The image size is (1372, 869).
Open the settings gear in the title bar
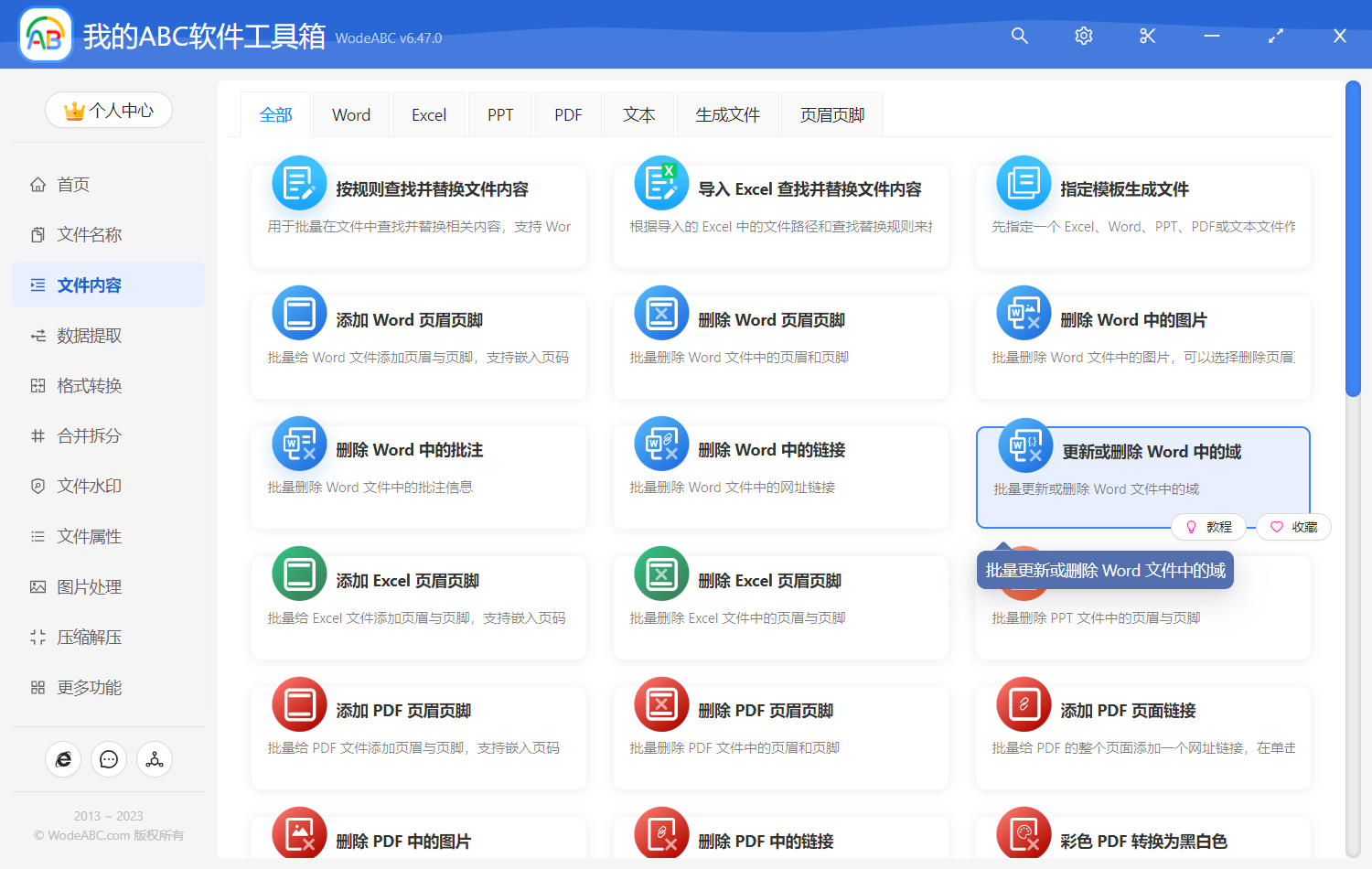1083,36
